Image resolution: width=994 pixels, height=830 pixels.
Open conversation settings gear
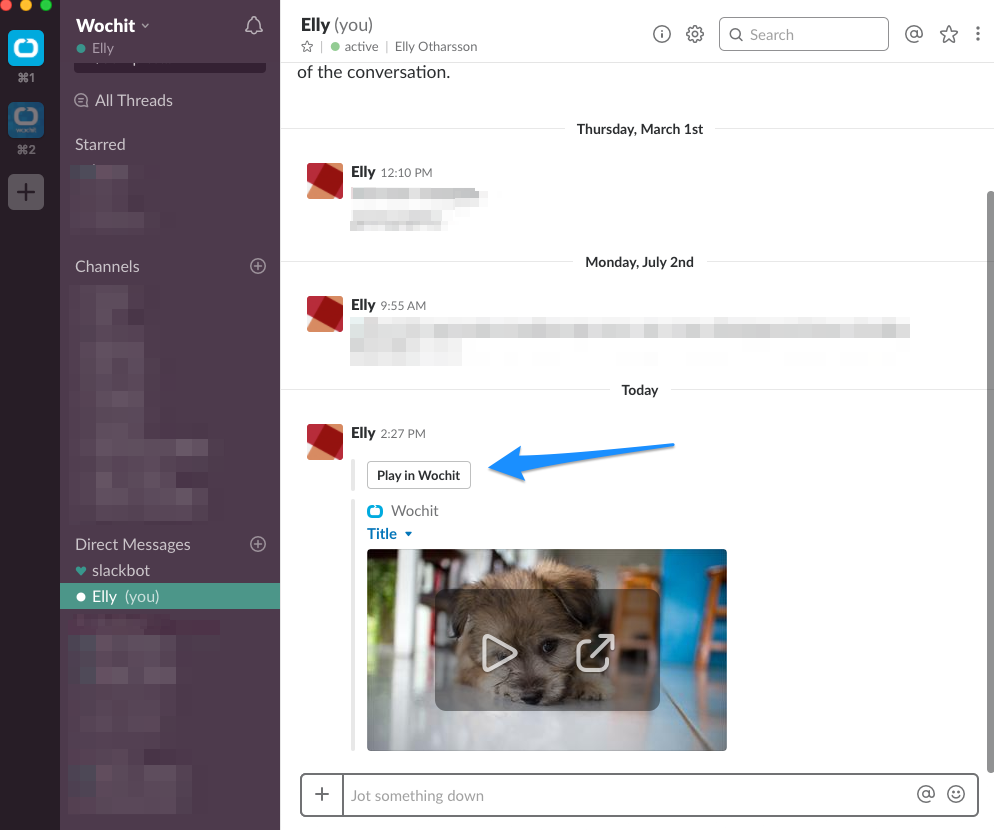pos(695,34)
